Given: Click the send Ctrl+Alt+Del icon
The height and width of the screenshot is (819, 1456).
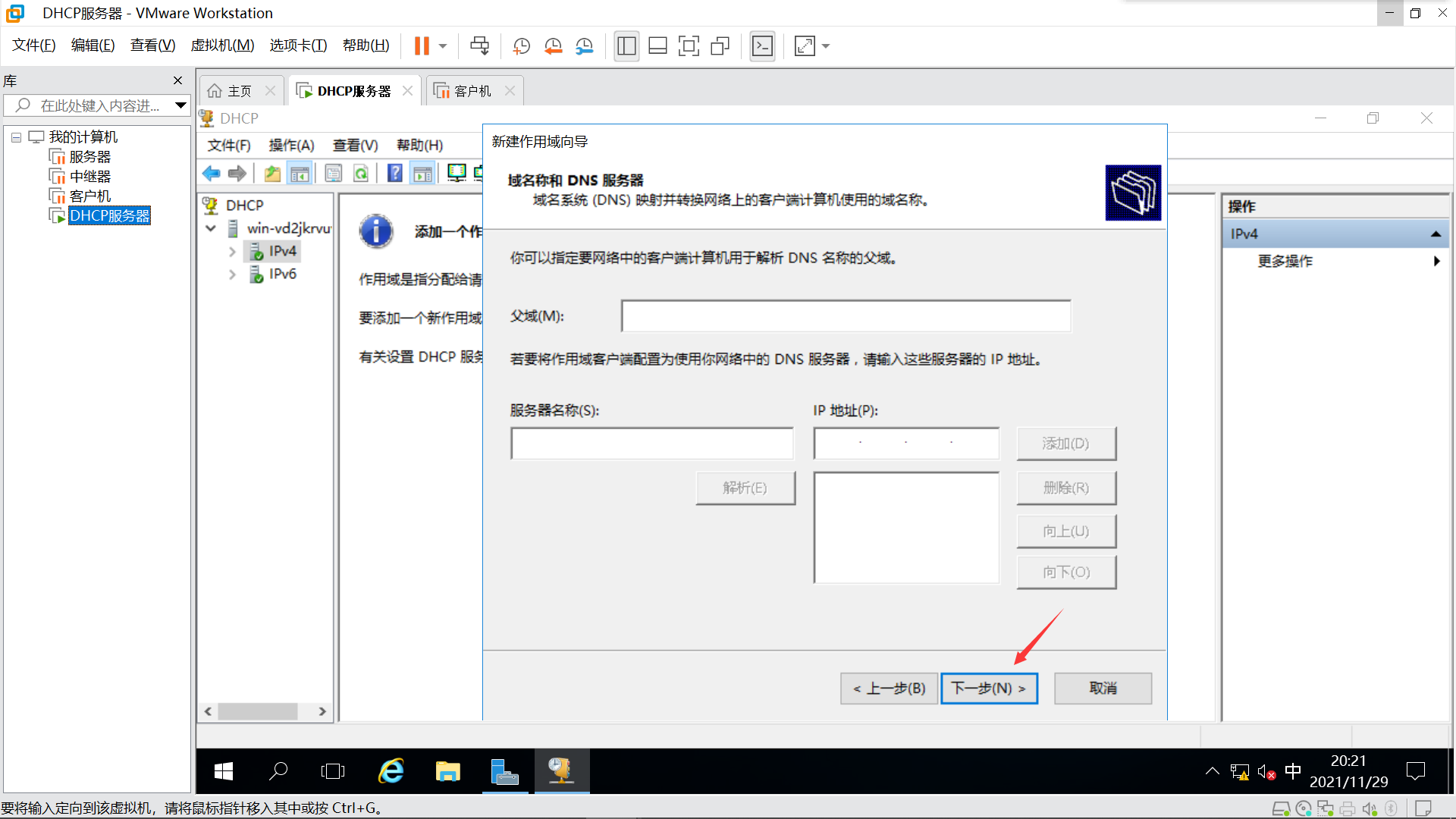Looking at the screenshot, I should pyautogui.click(x=479, y=46).
